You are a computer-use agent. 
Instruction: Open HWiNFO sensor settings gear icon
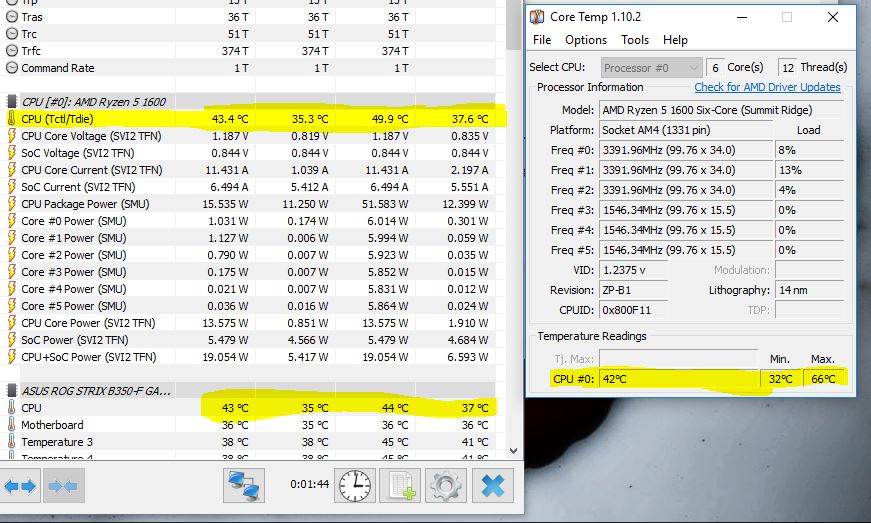coord(446,485)
